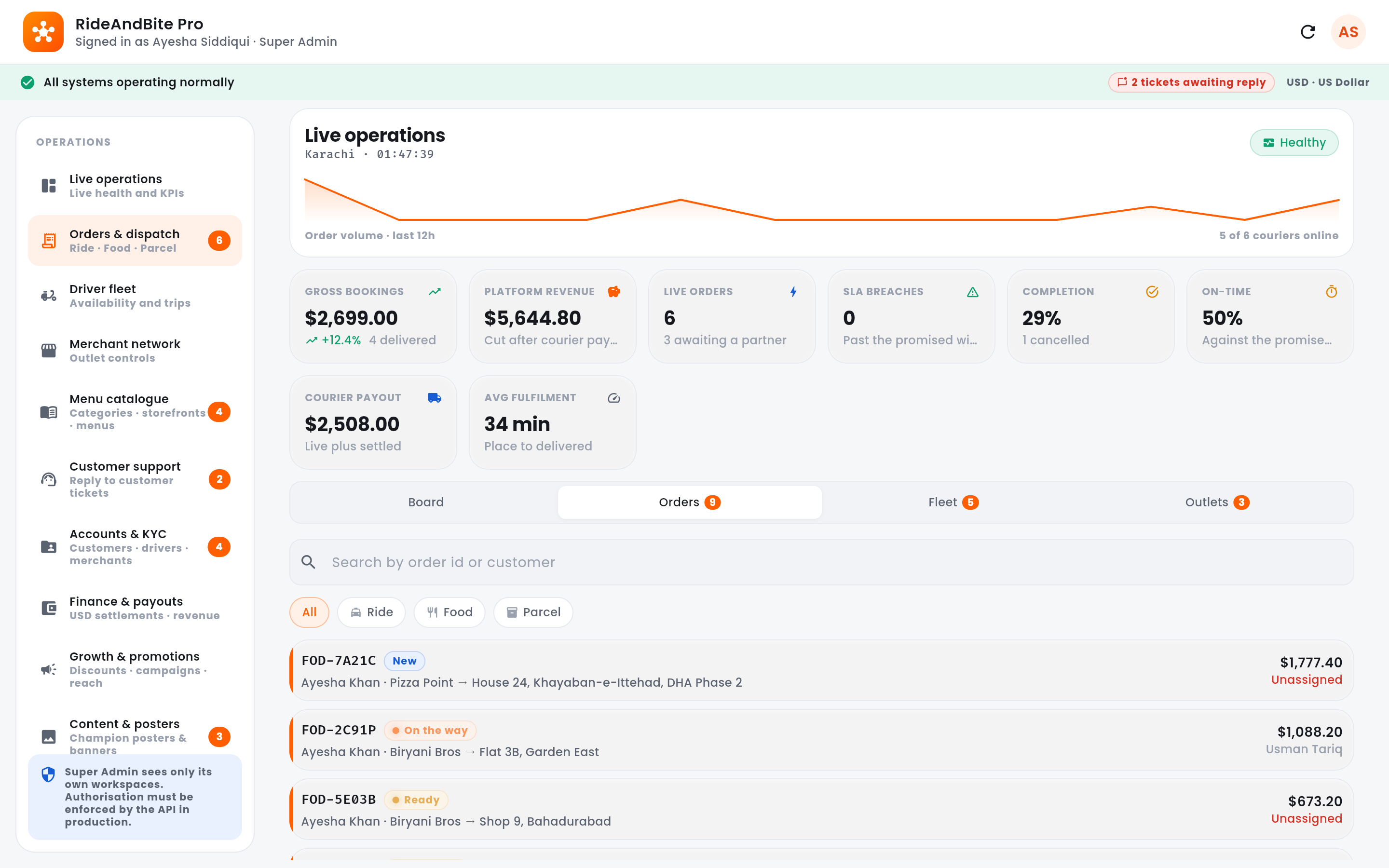Viewport: 1389px width, 868px height.
Task: Select the All filter chip
Action: point(309,612)
